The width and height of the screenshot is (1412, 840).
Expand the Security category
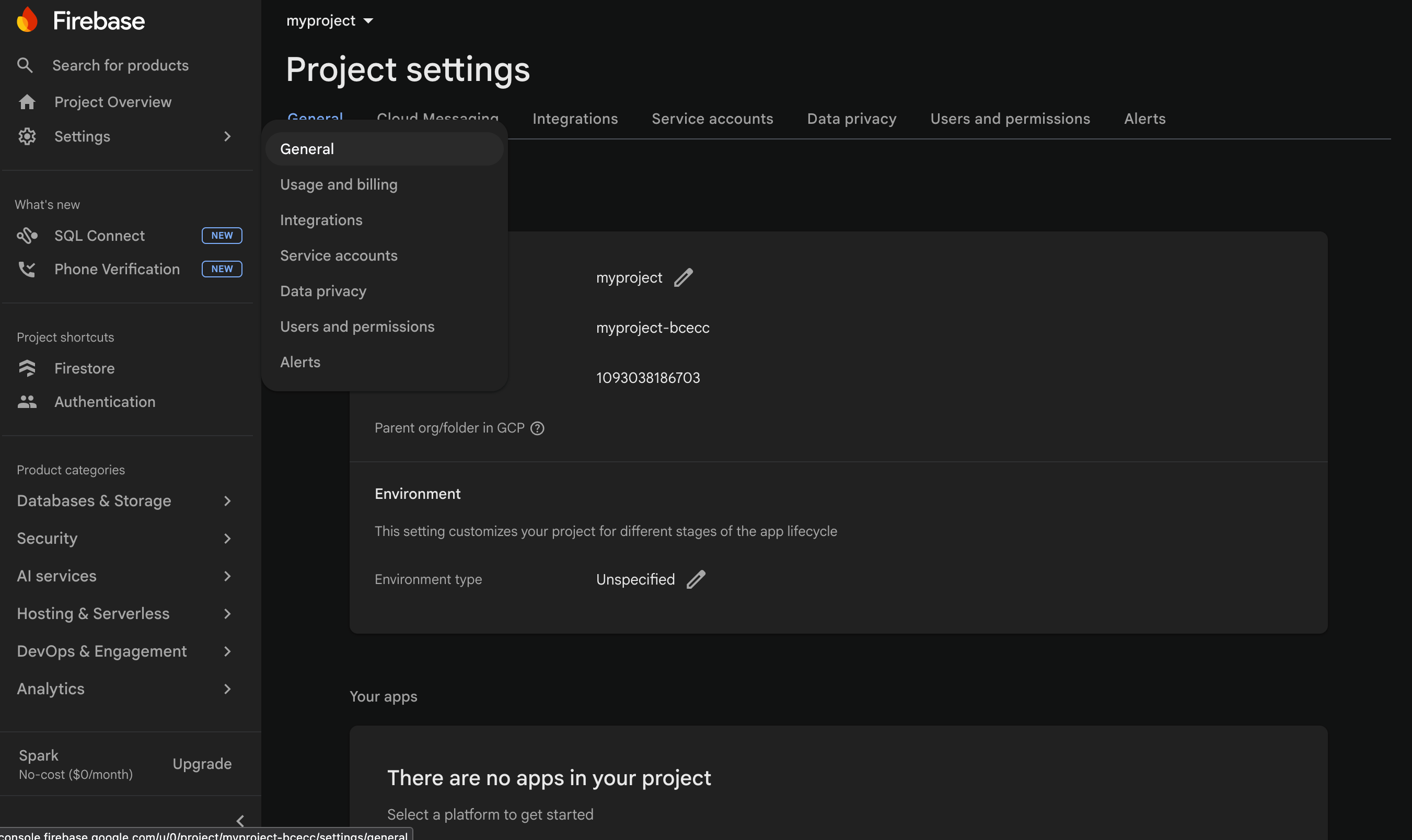227,538
